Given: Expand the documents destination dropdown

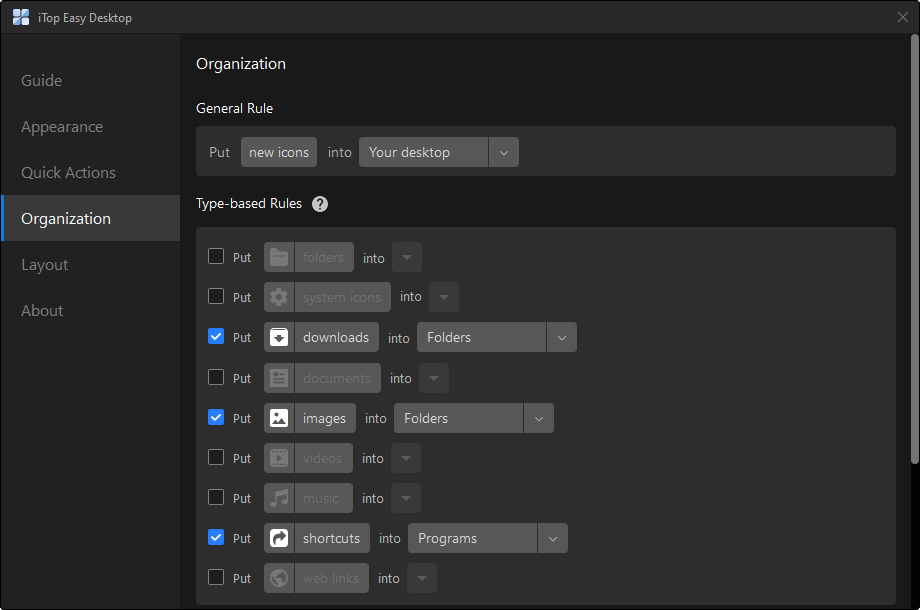Looking at the screenshot, I should pos(434,378).
